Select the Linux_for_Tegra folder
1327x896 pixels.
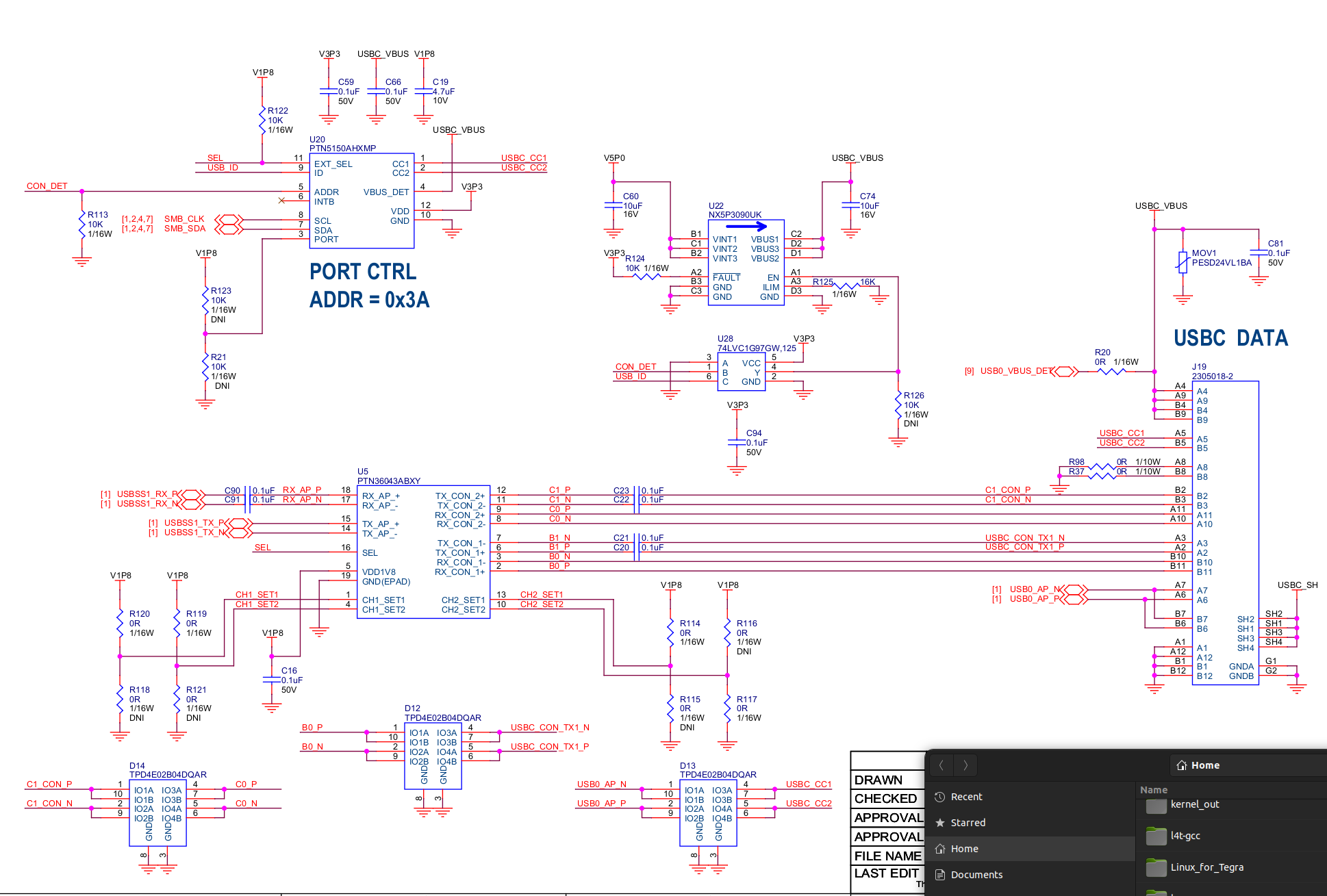coord(1206,867)
